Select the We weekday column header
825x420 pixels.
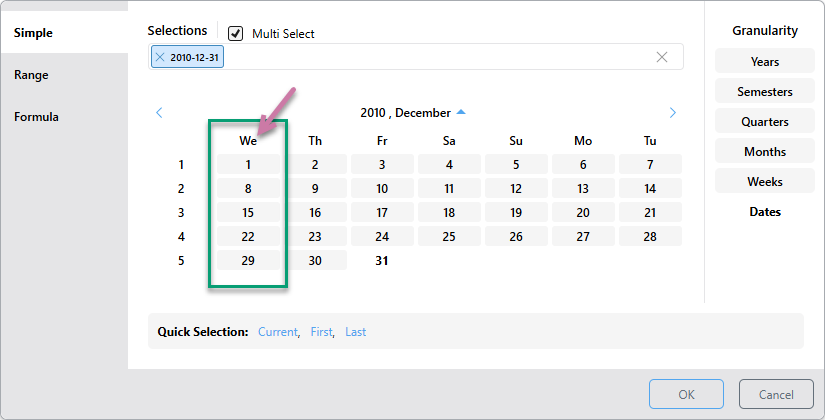pyautogui.click(x=248, y=141)
